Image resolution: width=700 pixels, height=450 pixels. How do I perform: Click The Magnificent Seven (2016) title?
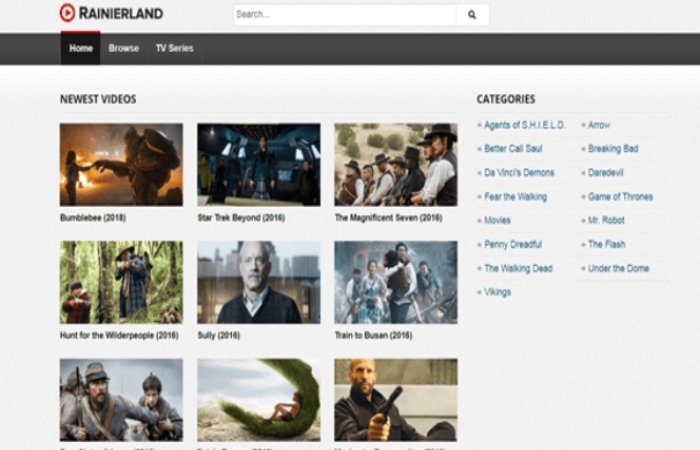(x=389, y=218)
